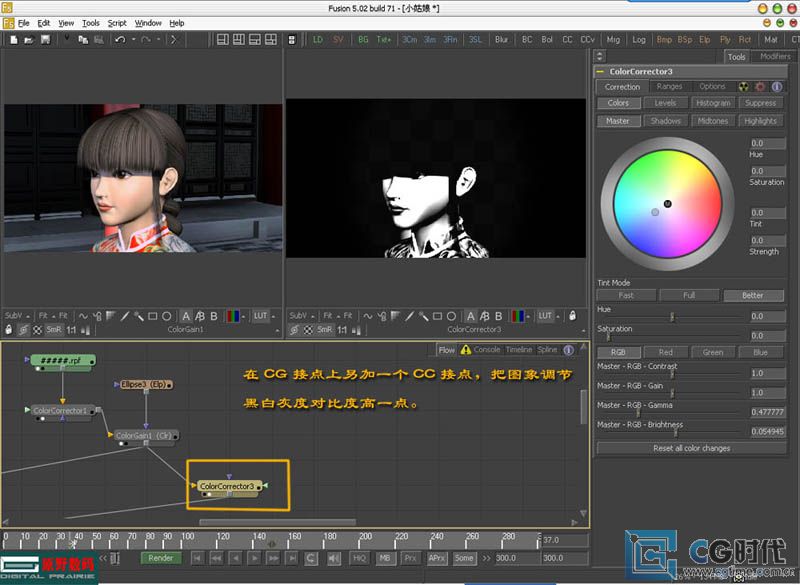Toggle LUT in the ColorCorrector3 viewer

click(x=545, y=316)
